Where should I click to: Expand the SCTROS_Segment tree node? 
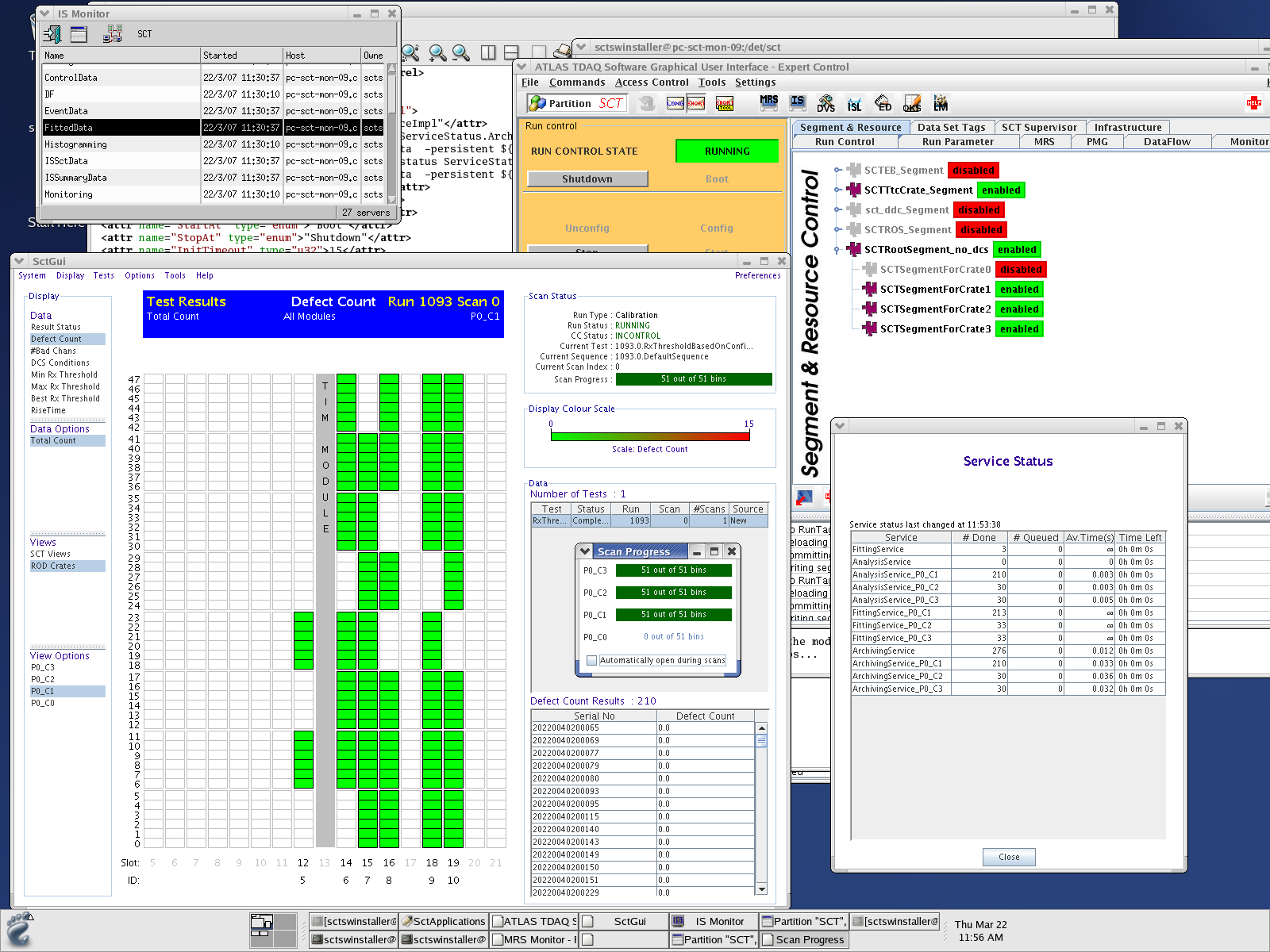tap(837, 230)
